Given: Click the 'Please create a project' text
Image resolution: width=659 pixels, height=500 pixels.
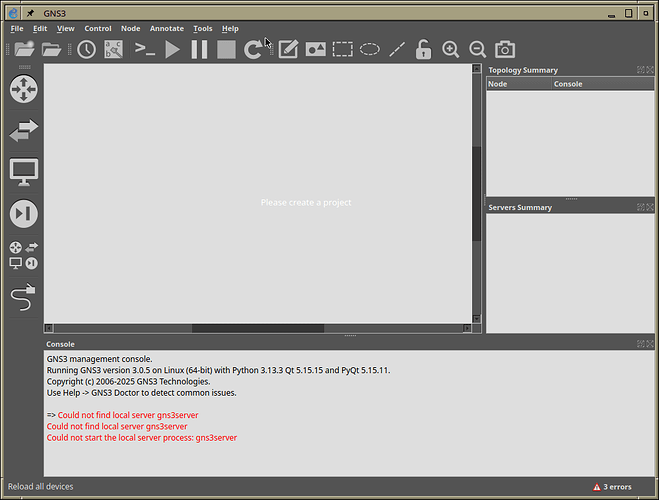Looking at the screenshot, I should 306,203.
